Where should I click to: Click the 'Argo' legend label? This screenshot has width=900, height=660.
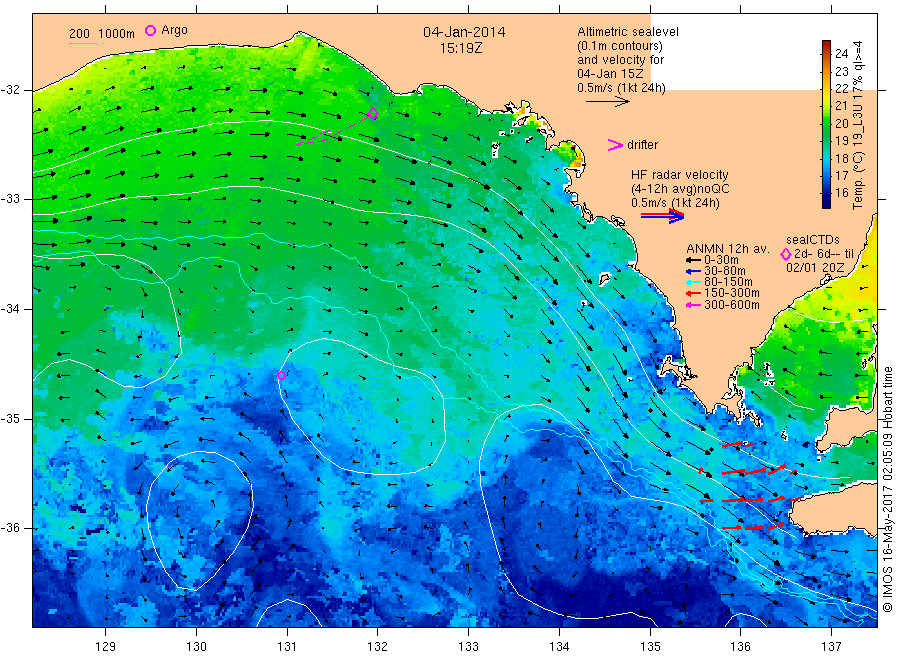(x=174, y=30)
